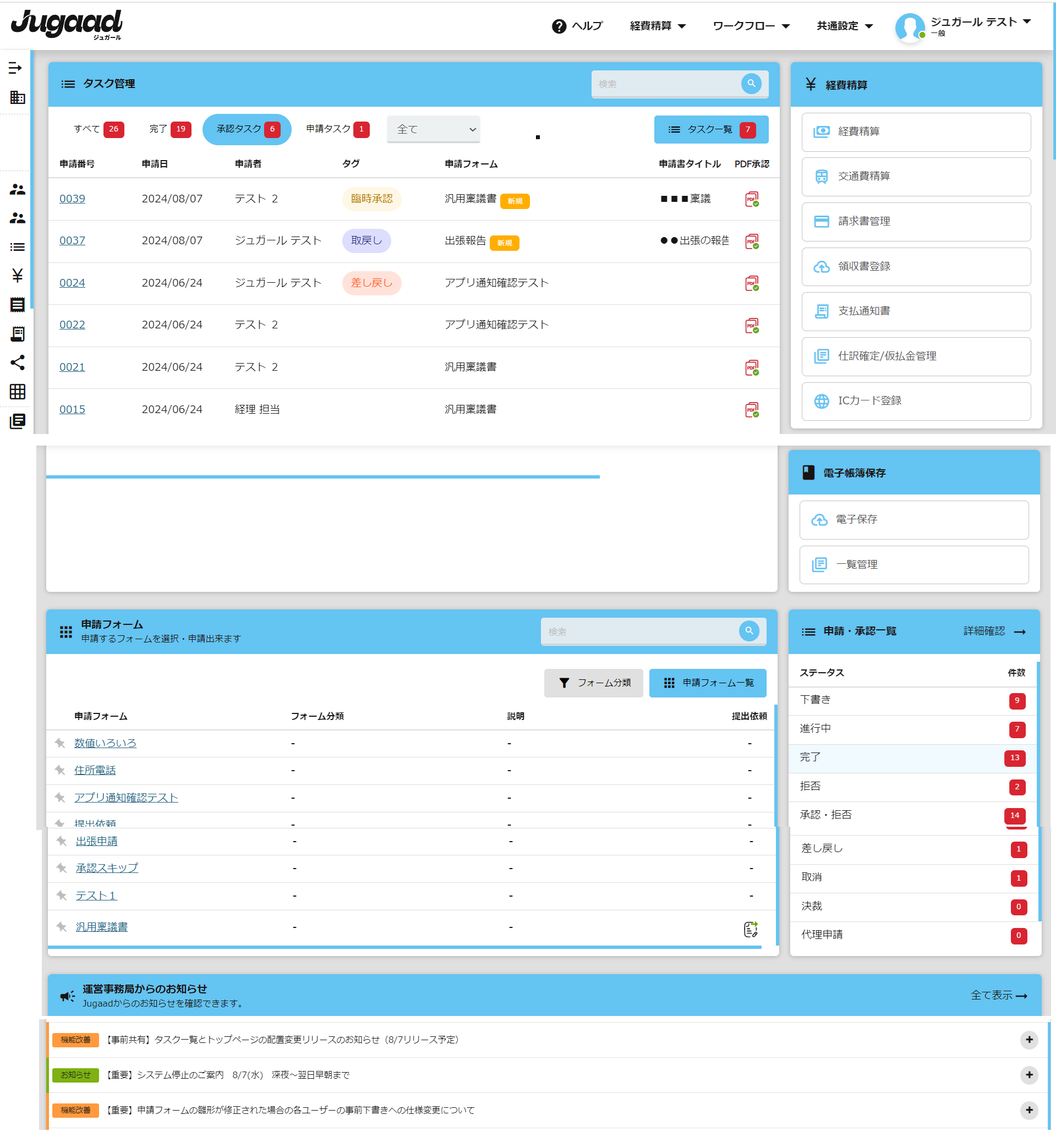Select the 申請タスク tab

click(x=337, y=129)
